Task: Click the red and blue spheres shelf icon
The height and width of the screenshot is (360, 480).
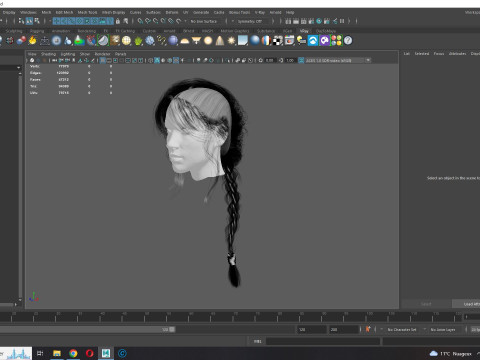Action: [x=21, y=41]
